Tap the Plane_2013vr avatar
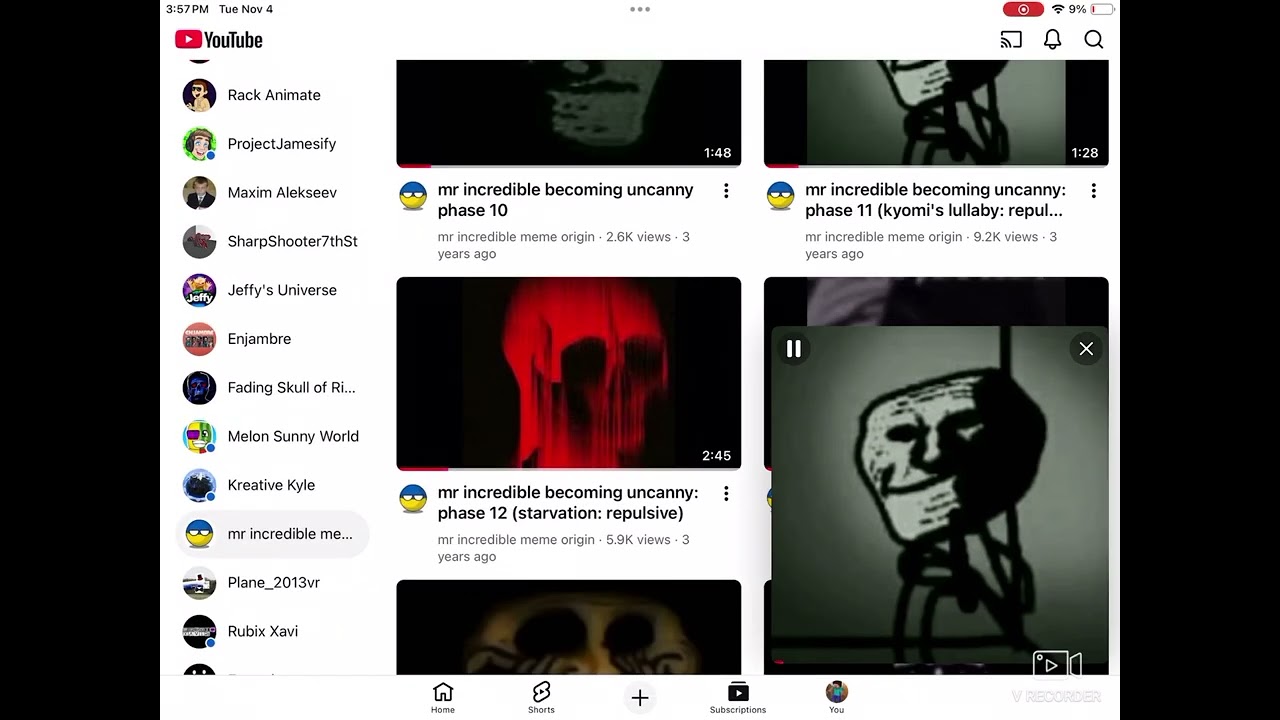 coord(199,583)
